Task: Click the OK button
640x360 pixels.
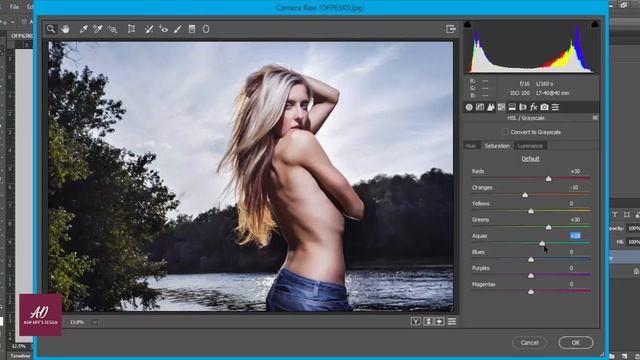Action: [x=576, y=342]
